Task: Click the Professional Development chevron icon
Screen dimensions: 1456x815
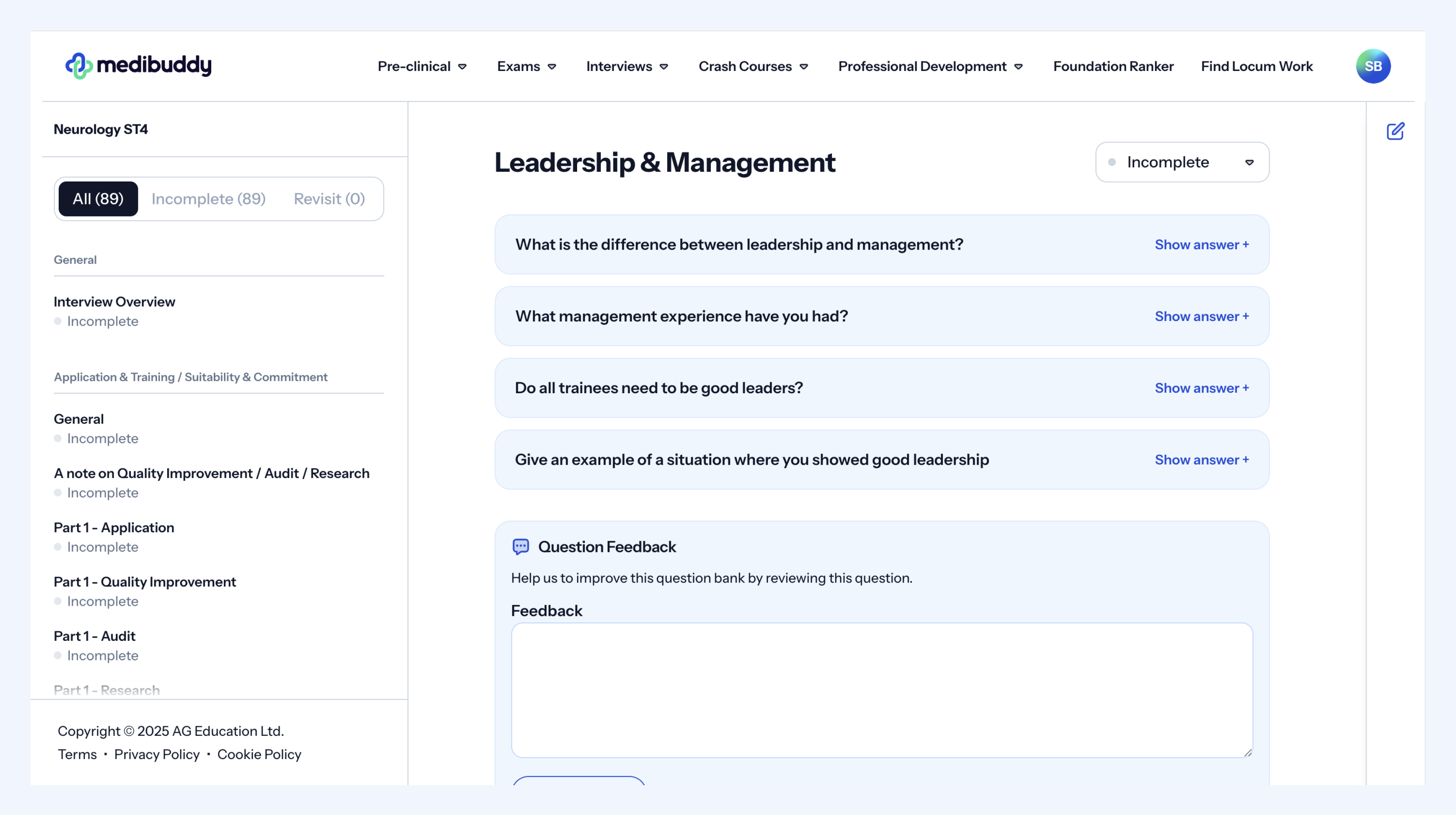Action: (1018, 66)
